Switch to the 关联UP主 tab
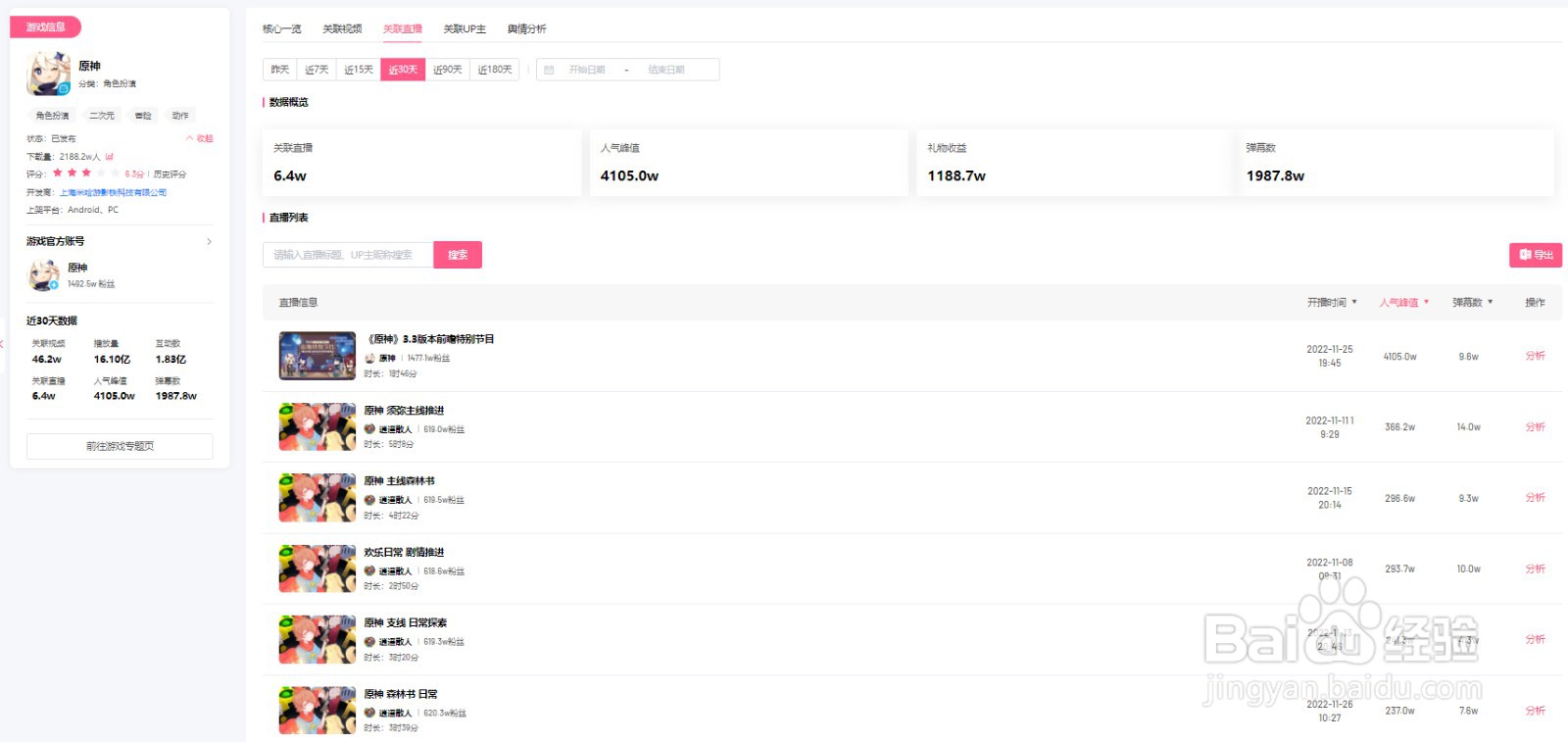 465,28
